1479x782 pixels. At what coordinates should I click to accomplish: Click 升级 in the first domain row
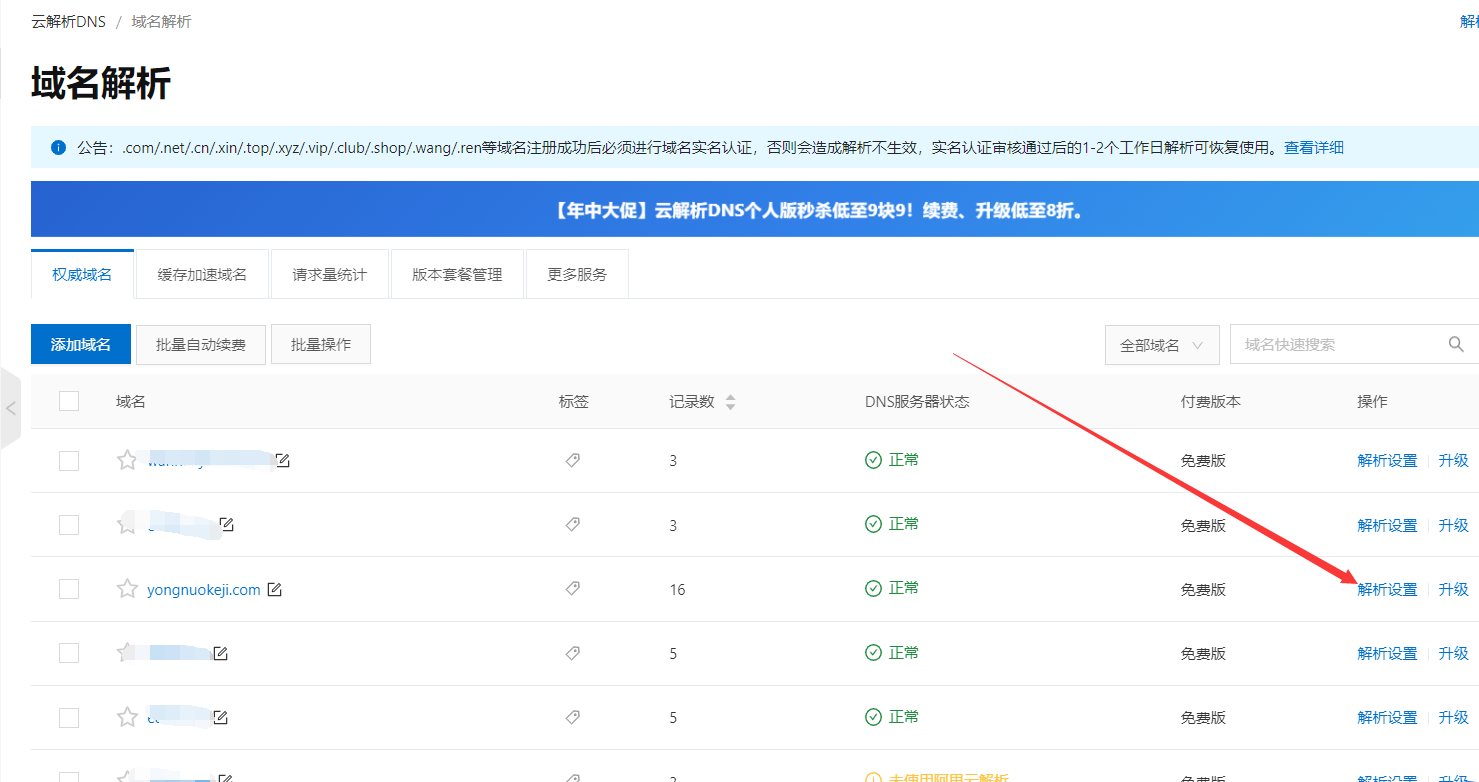tap(1453, 460)
